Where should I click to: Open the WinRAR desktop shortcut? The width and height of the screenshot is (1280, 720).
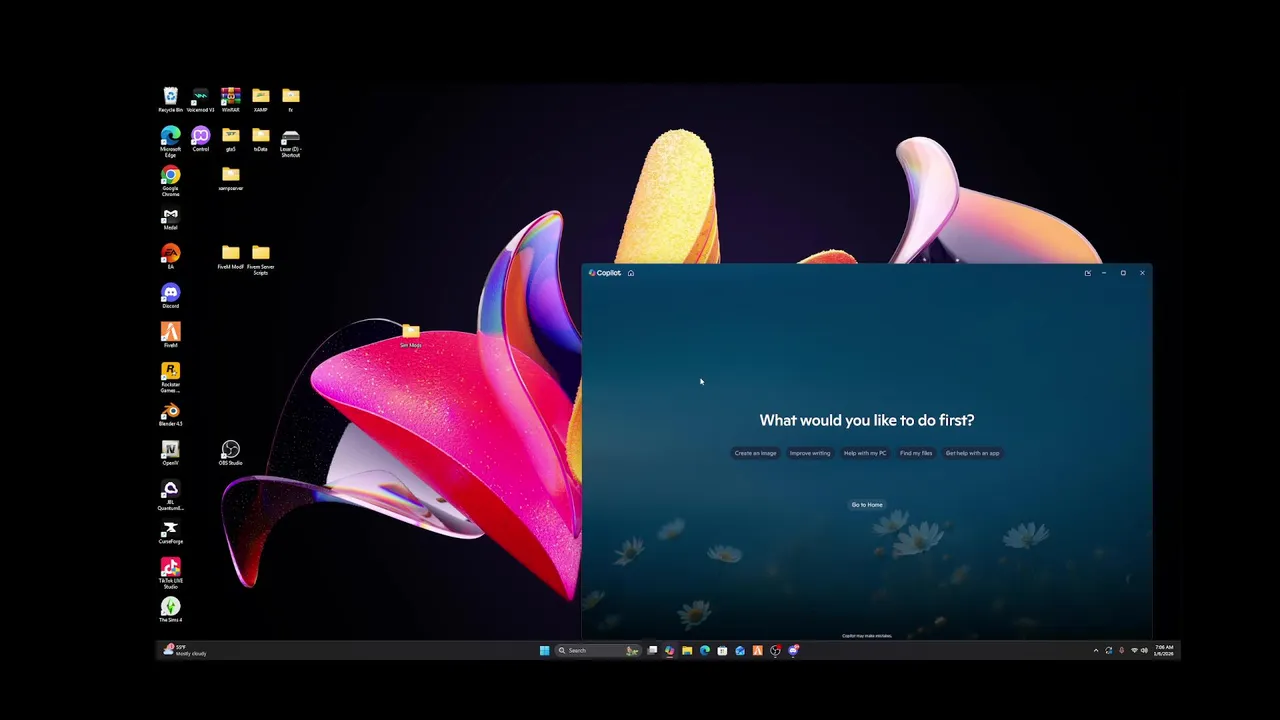pyautogui.click(x=230, y=99)
